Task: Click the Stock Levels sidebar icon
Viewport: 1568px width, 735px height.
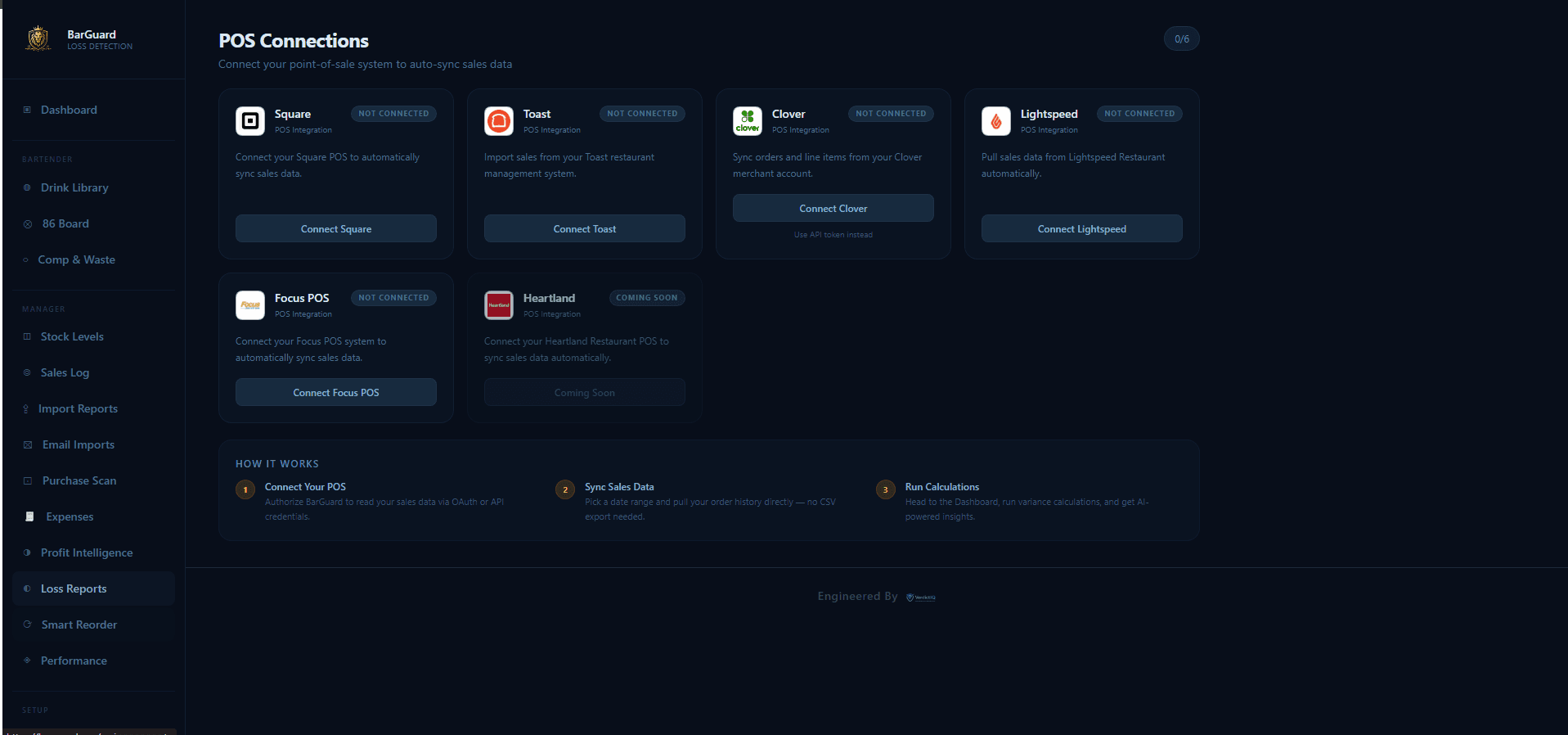Action: [x=27, y=336]
